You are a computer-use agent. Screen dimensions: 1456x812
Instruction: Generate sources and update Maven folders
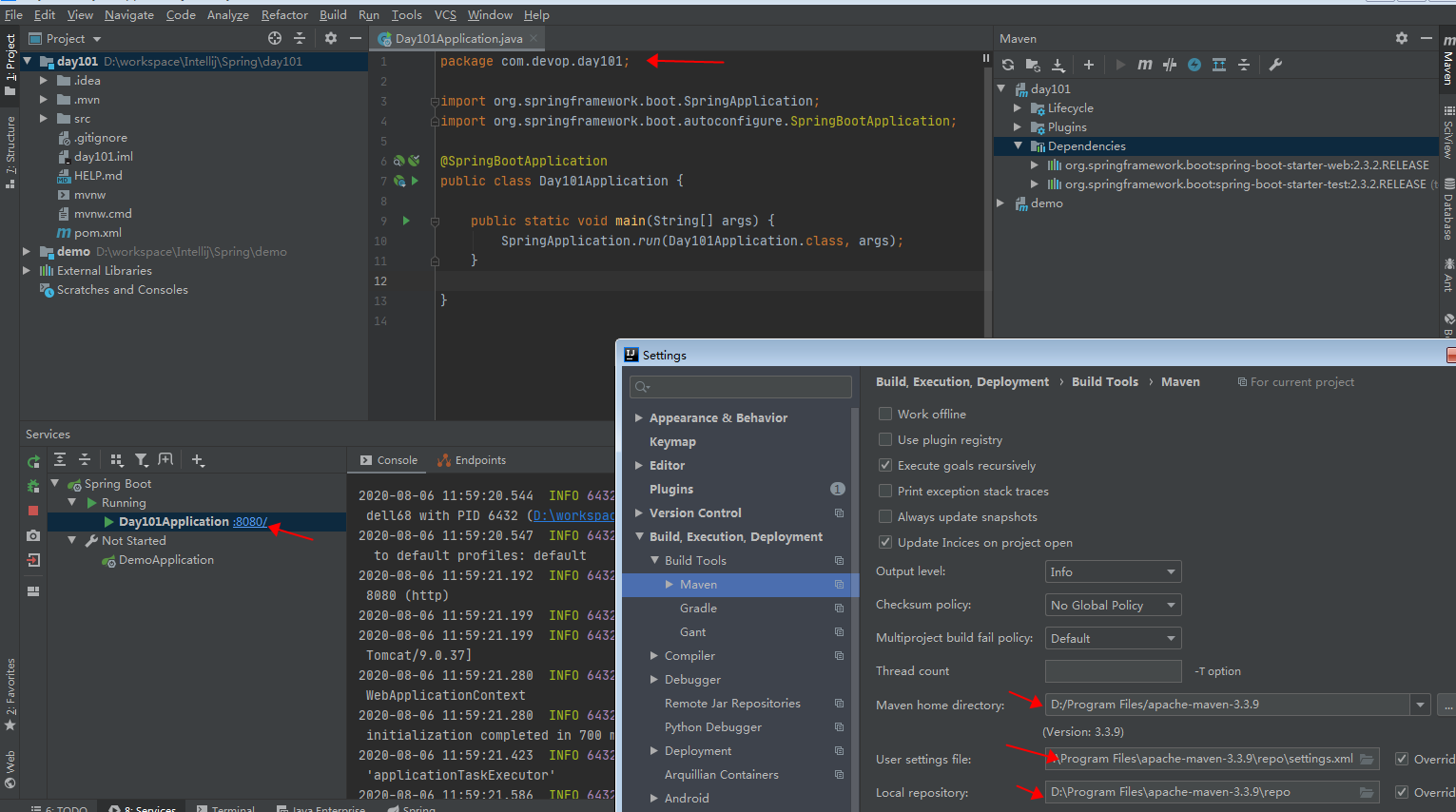pos(1033,65)
